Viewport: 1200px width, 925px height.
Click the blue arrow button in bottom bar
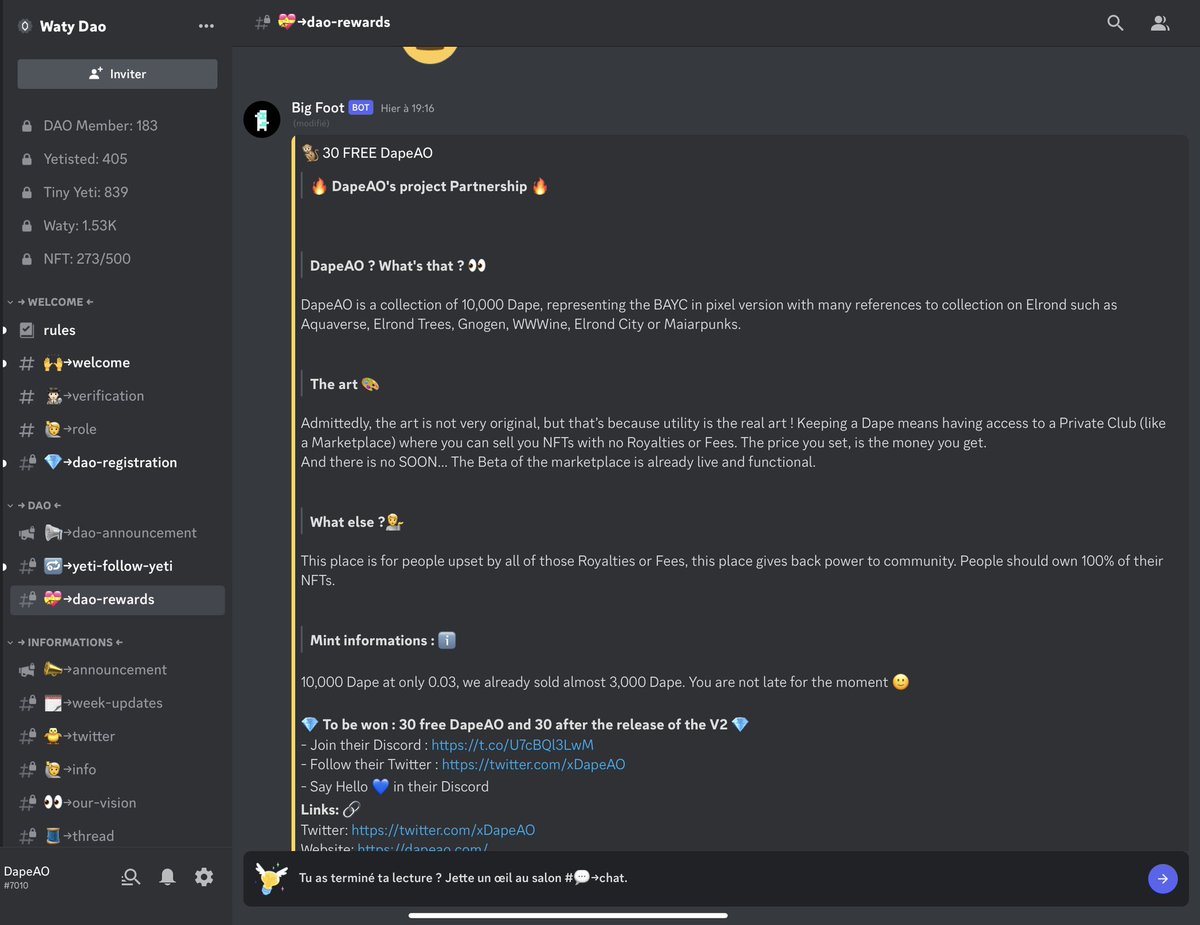[x=1162, y=879]
